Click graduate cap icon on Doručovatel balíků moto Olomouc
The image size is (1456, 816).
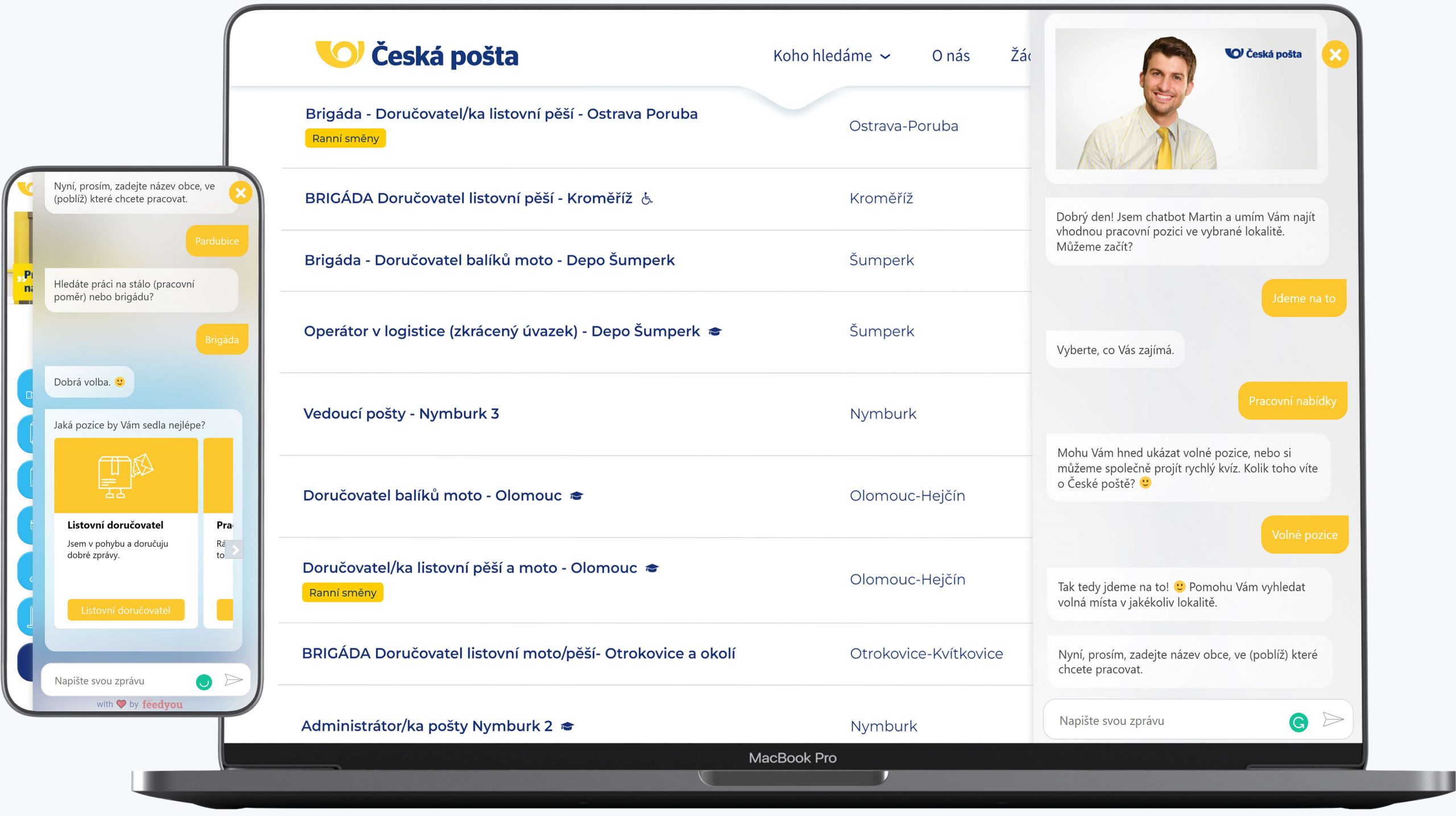pos(576,496)
